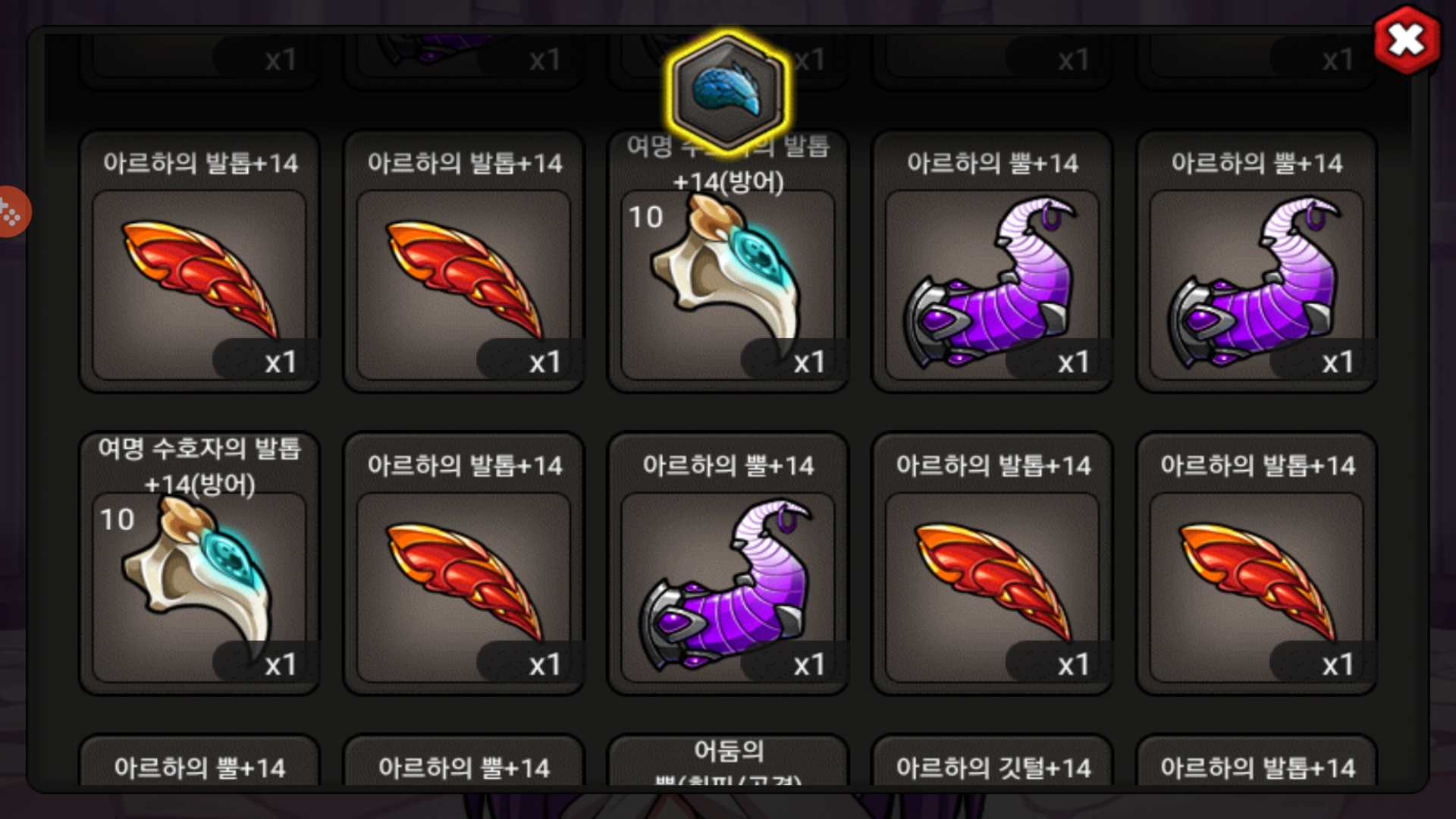The height and width of the screenshot is (819, 1456).
Task: Select the leftmost red 아르하의 발톱+14 in upper row
Action: (199, 262)
